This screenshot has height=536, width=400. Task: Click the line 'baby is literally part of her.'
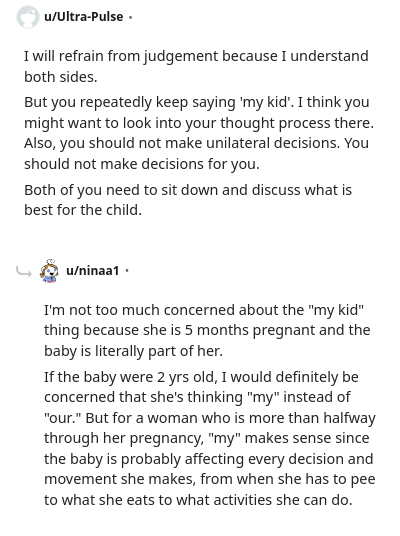133,351
